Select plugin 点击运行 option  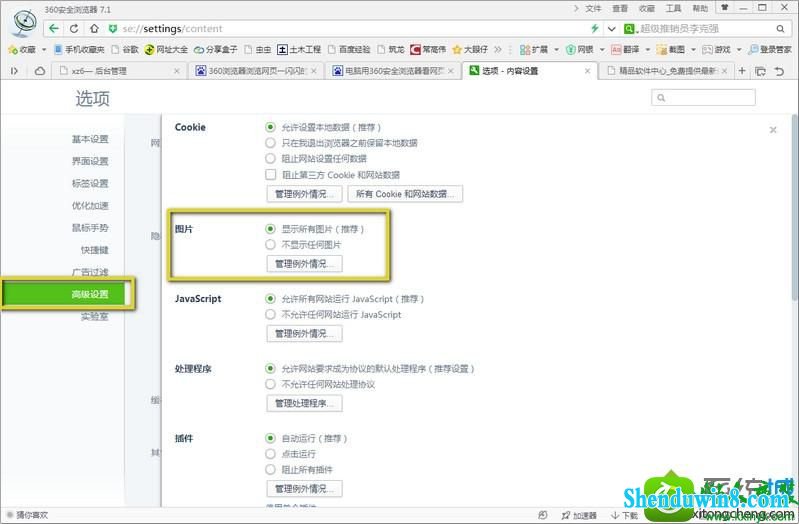click(271, 454)
